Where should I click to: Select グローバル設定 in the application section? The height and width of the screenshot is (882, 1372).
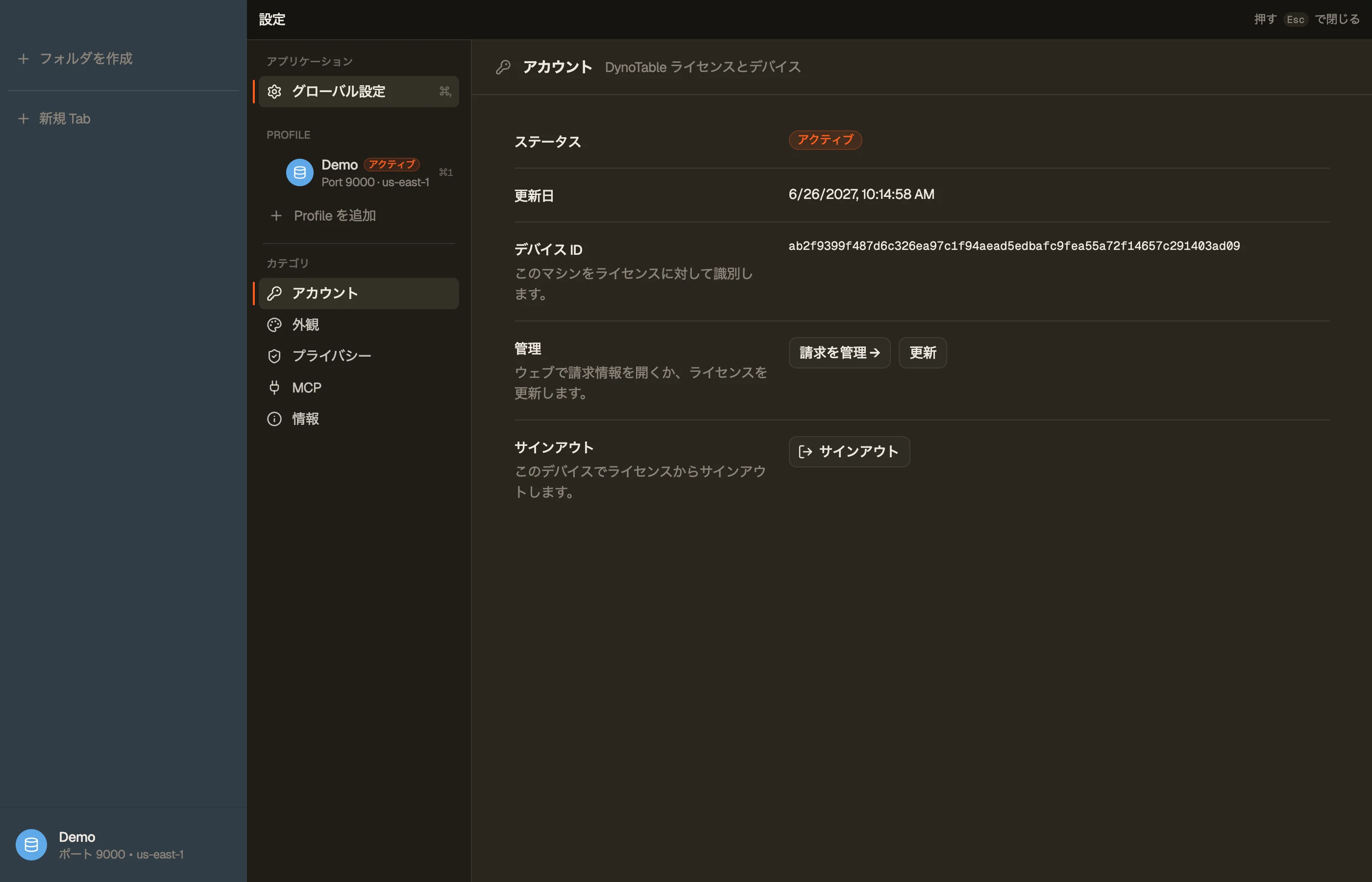tap(359, 92)
